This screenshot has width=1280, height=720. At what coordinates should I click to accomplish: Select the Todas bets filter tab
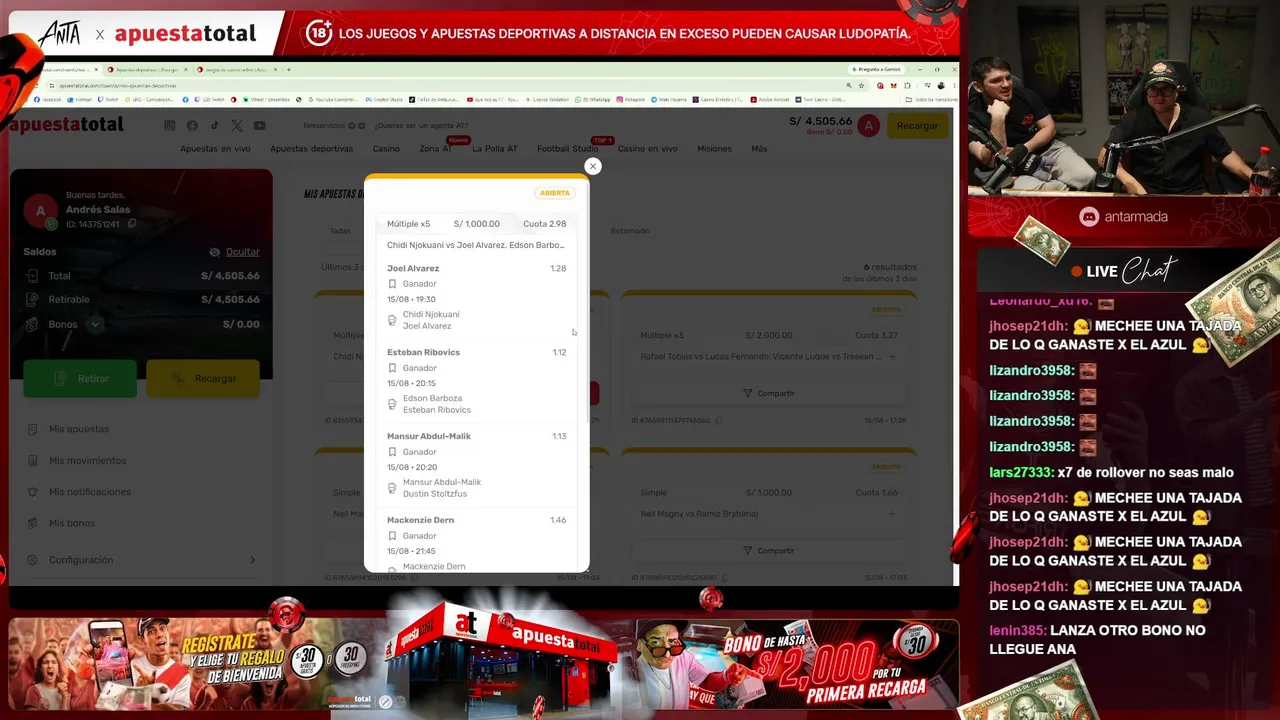[x=340, y=231]
